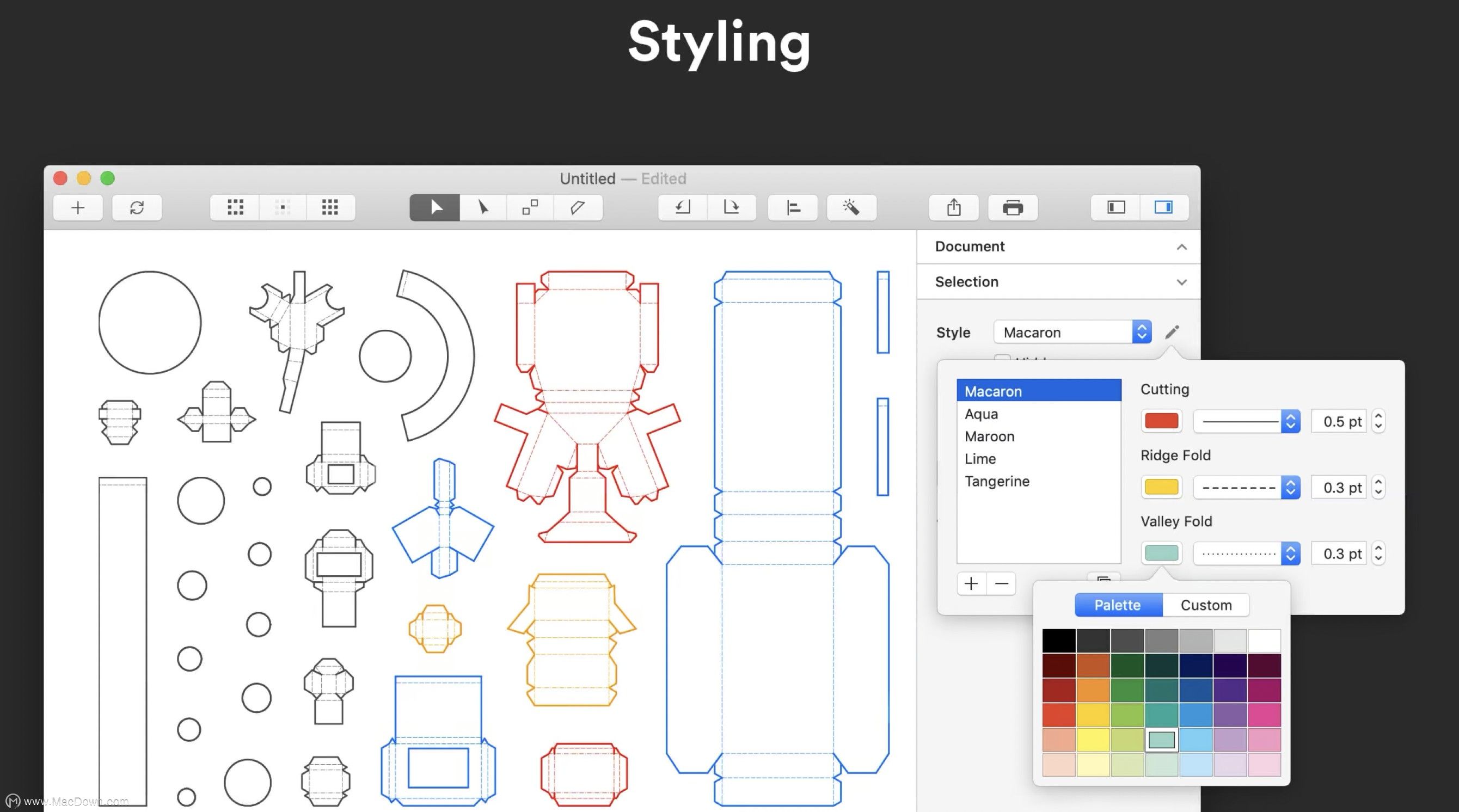This screenshot has height=812, width=1459.
Task: Click the Cutting 0.5 pt width field
Action: tap(1339, 421)
